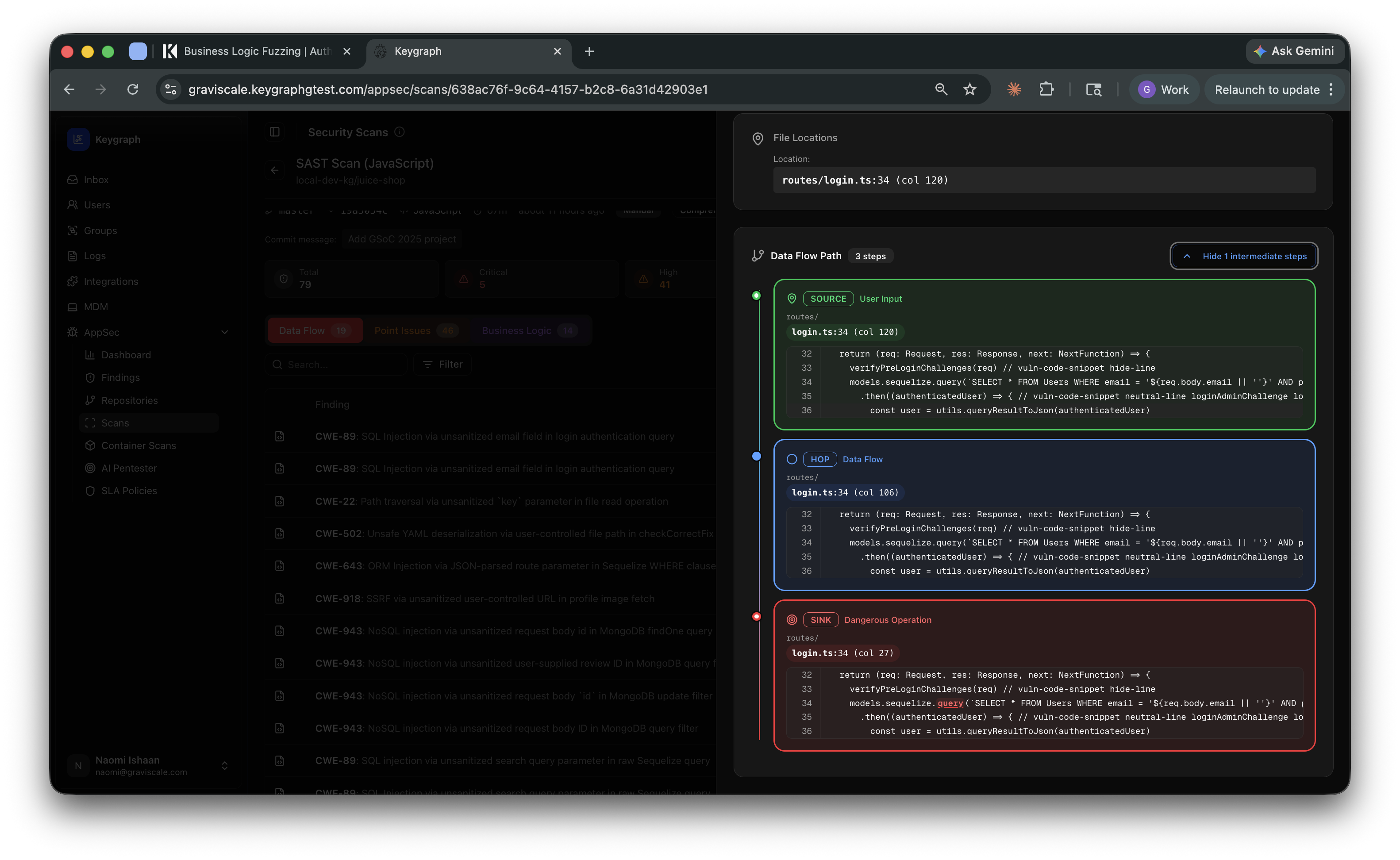
Task: Open Users in the sidebar
Action: pos(97,205)
